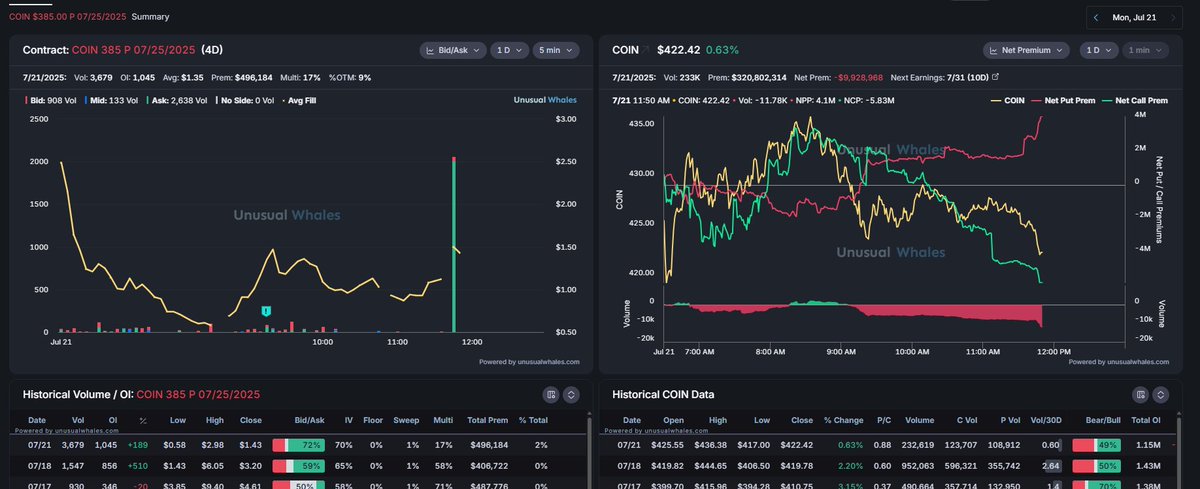Click the large green ask volume bar
The image size is (1200, 489).
pos(454,245)
